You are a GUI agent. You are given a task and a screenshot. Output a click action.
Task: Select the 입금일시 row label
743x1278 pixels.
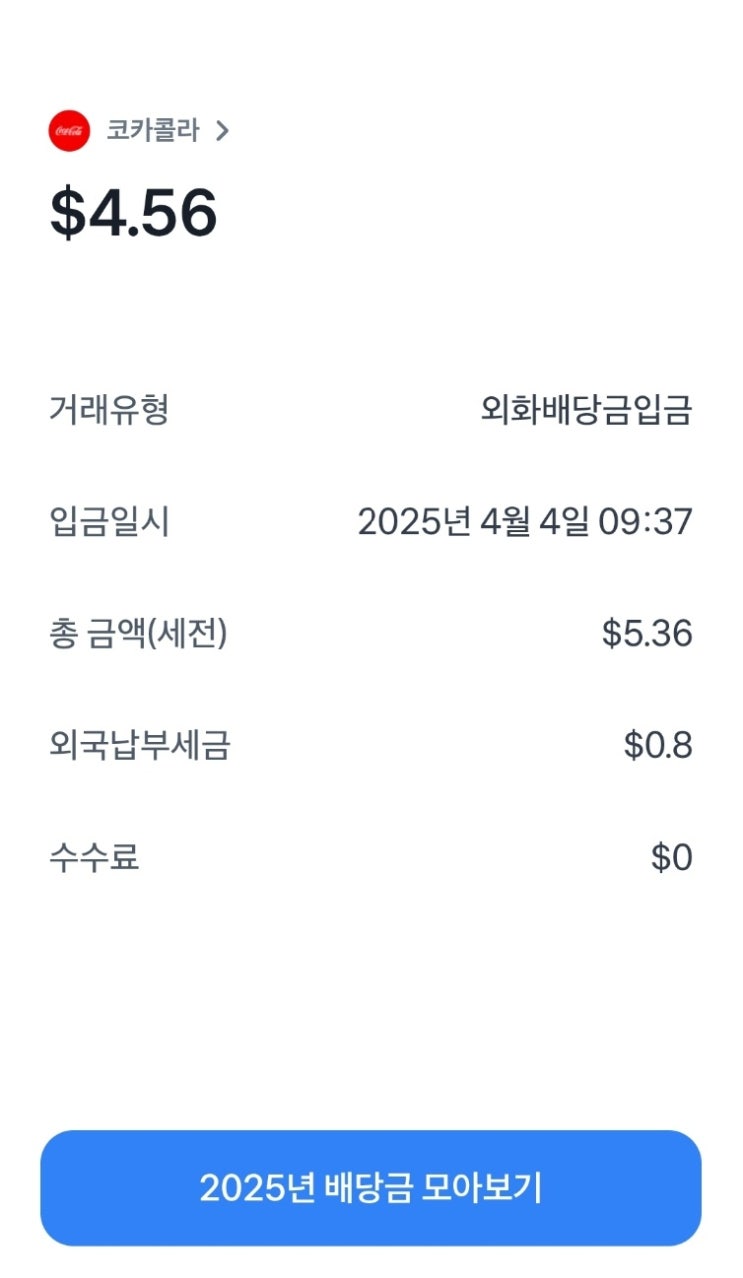point(109,522)
